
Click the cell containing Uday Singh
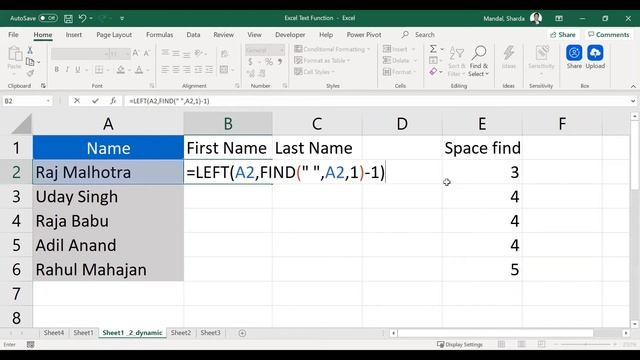pyautogui.click(x=108, y=197)
